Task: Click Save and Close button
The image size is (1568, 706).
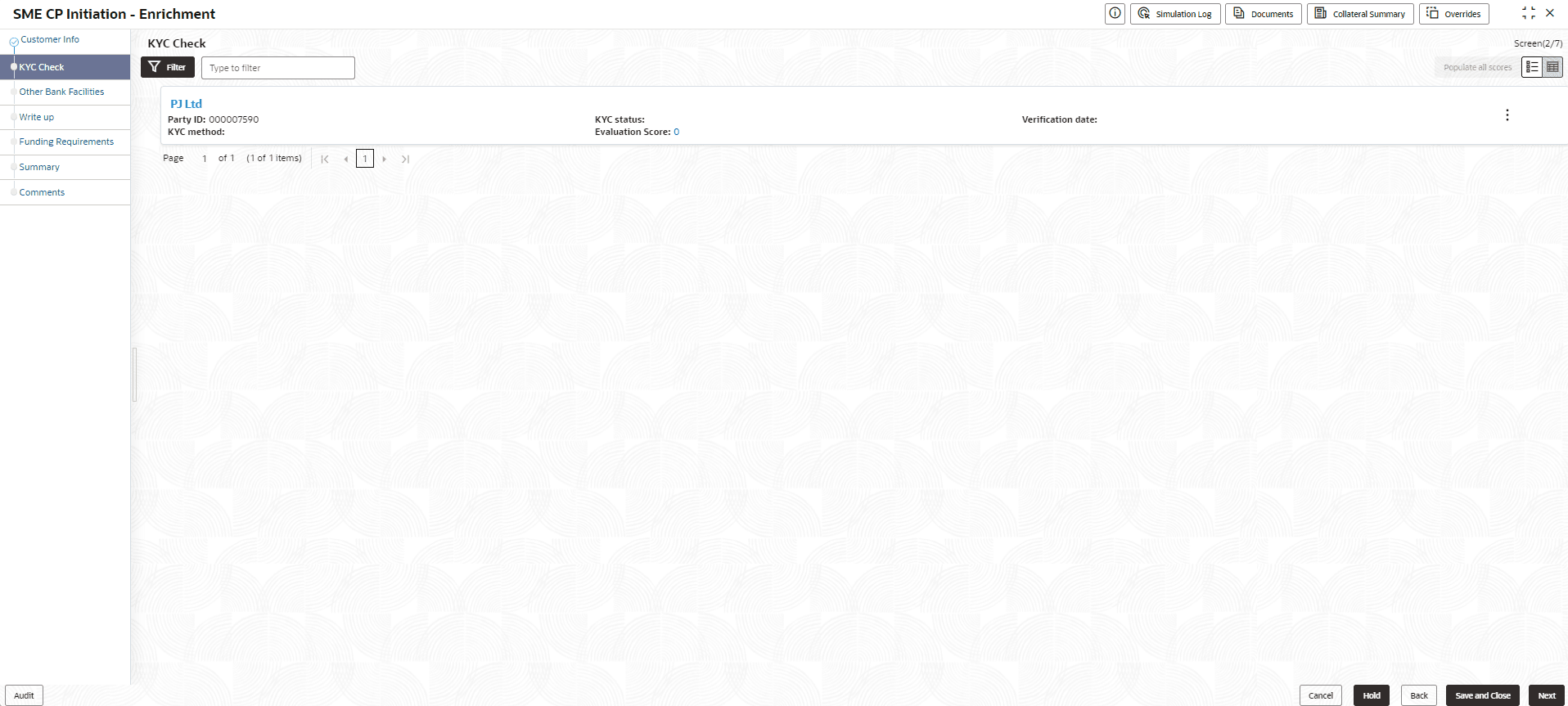Action: click(1483, 695)
